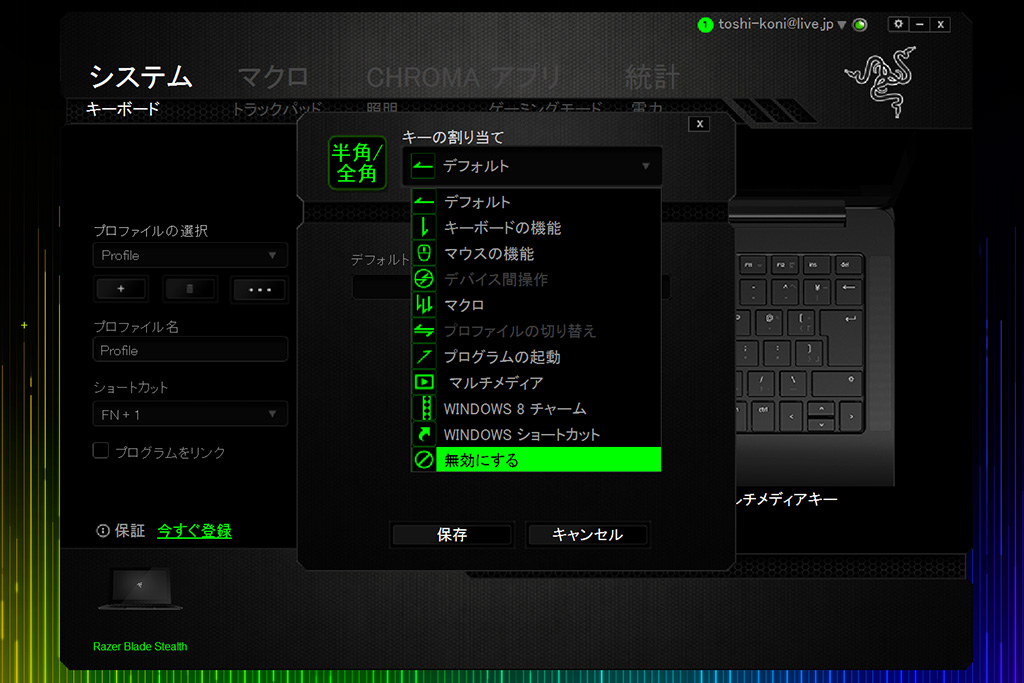Open the トラックパッド sub-tab
The height and width of the screenshot is (683, 1024).
click(278, 109)
